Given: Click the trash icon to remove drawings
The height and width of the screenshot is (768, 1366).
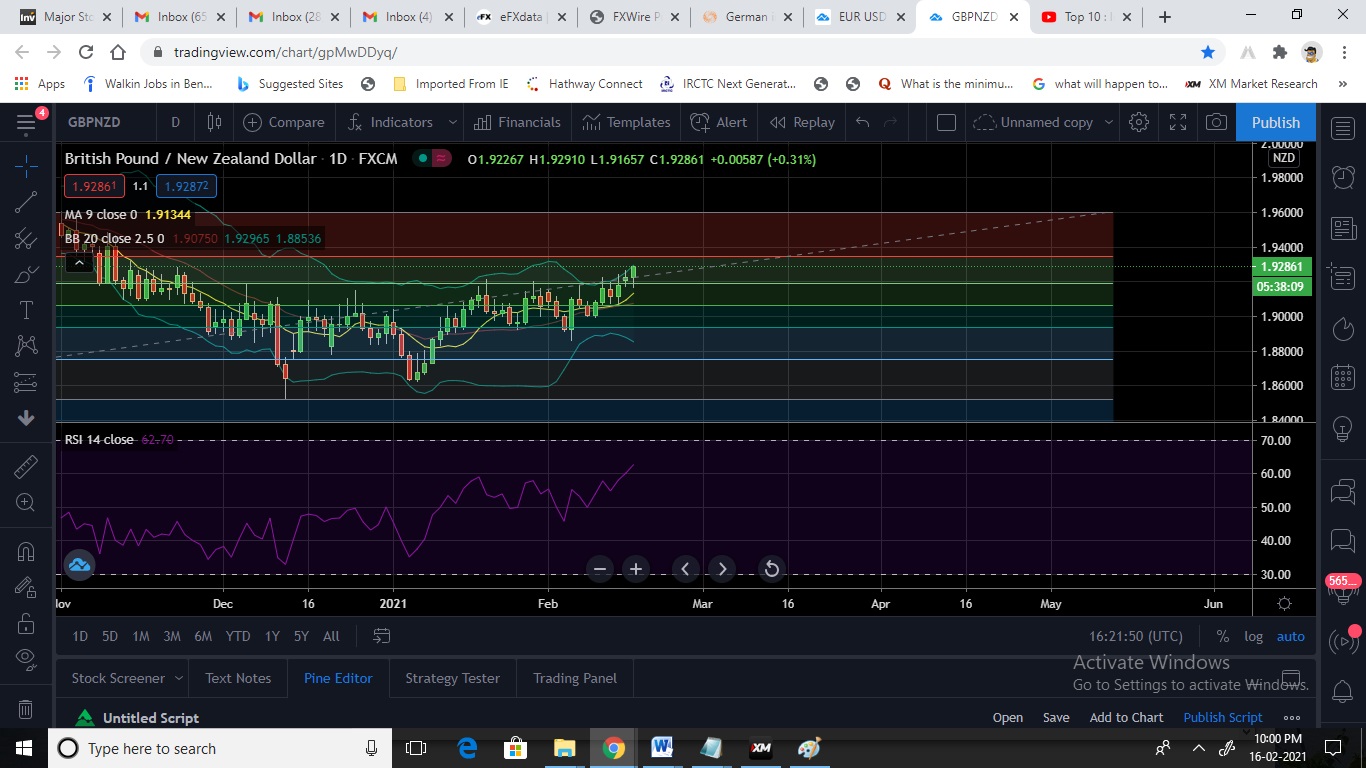Looking at the screenshot, I should coord(26,710).
